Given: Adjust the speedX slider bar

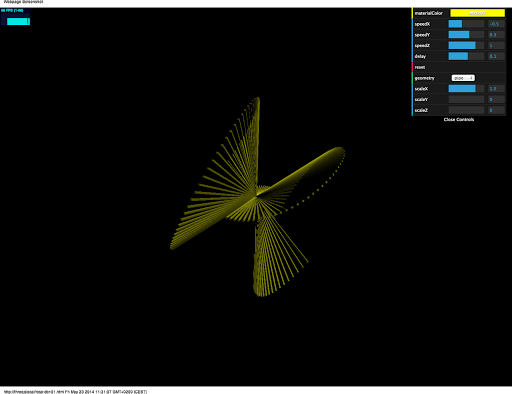Looking at the screenshot, I should [466, 24].
